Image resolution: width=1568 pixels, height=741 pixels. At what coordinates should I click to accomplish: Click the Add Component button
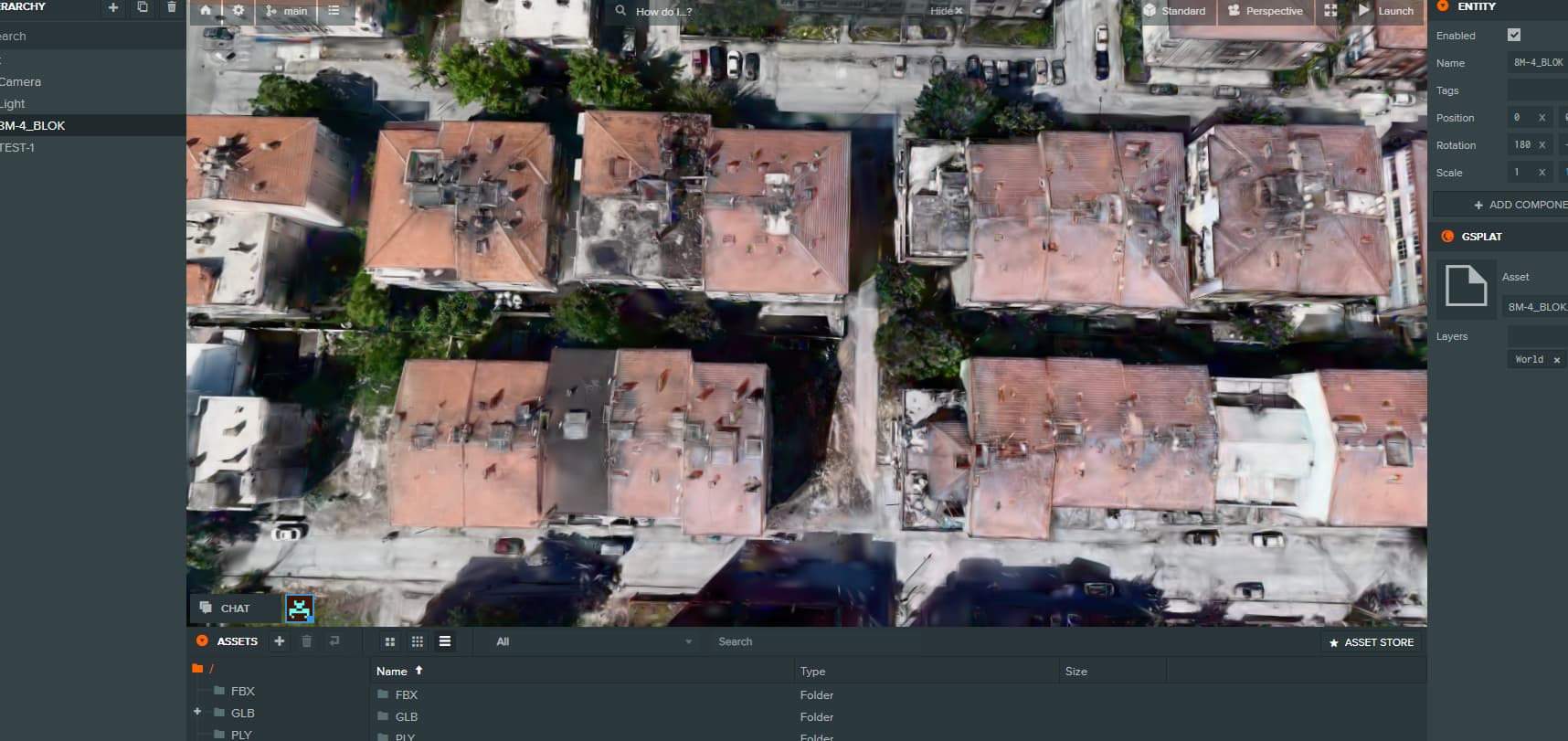(1519, 205)
